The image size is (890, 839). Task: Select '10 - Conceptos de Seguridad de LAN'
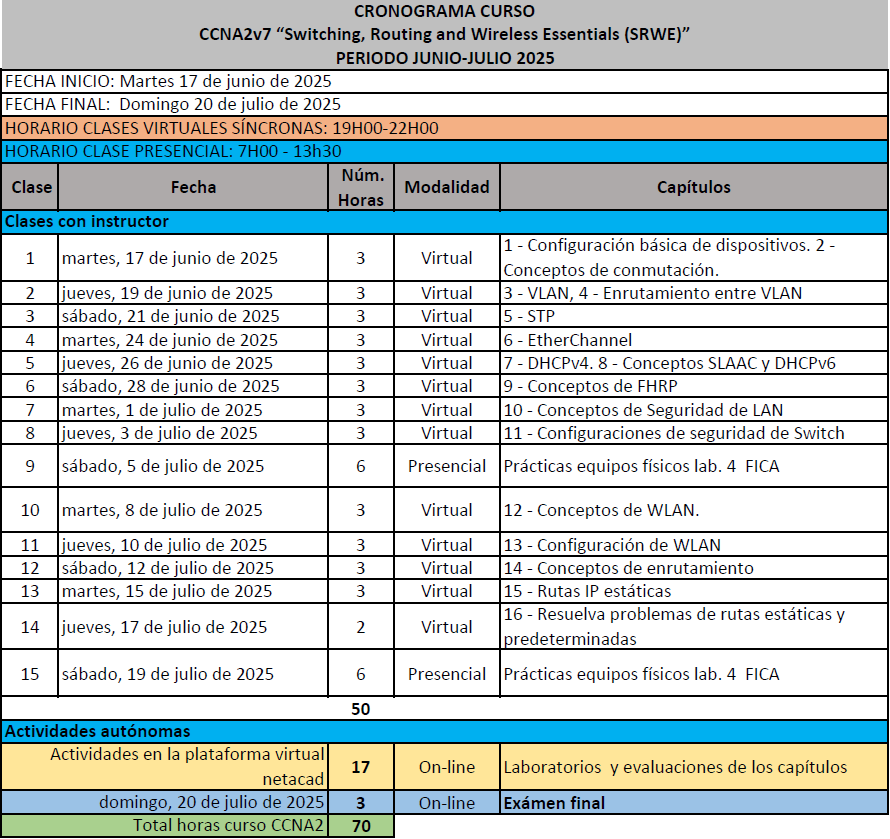694,410
